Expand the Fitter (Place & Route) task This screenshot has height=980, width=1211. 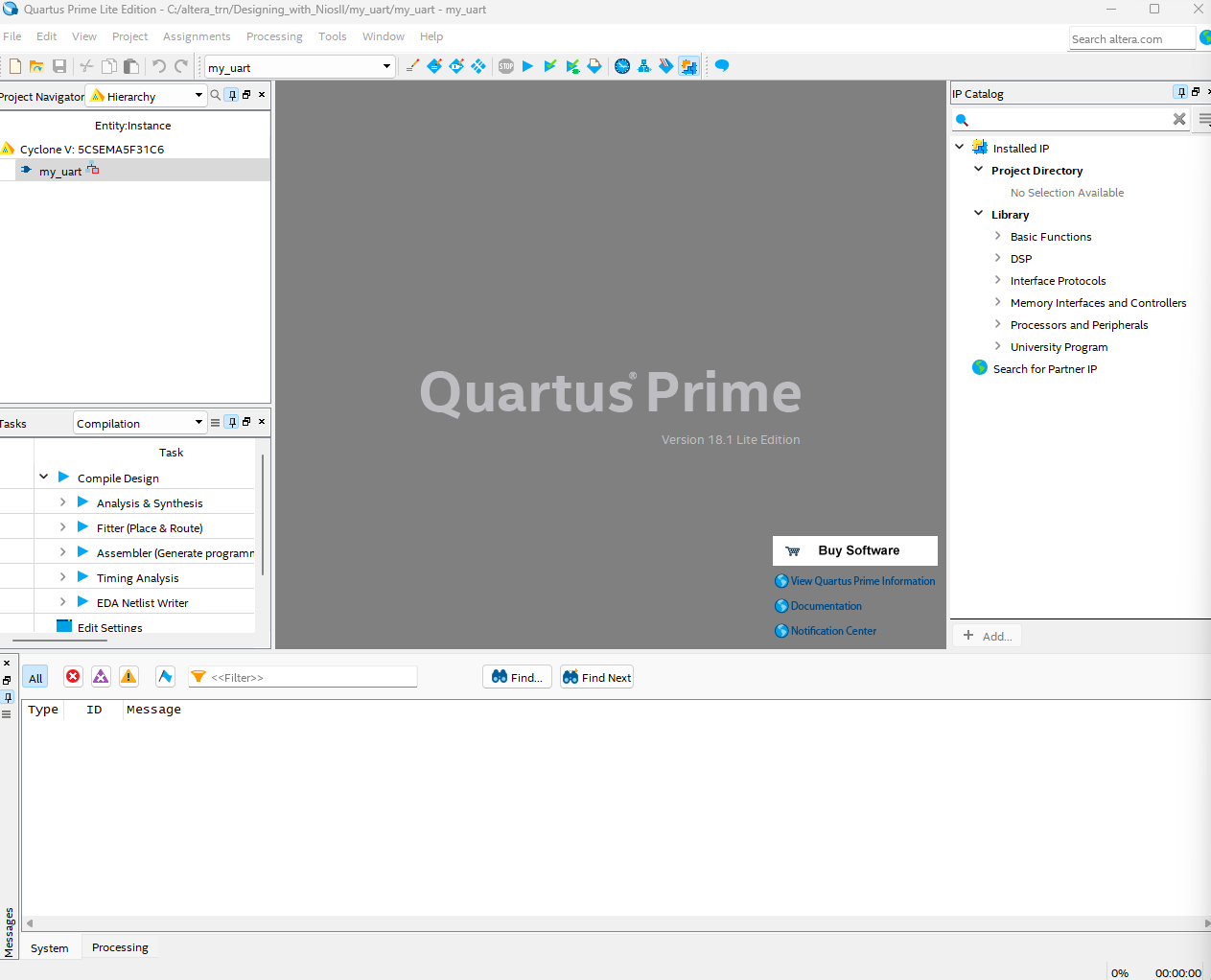point(63,526)
